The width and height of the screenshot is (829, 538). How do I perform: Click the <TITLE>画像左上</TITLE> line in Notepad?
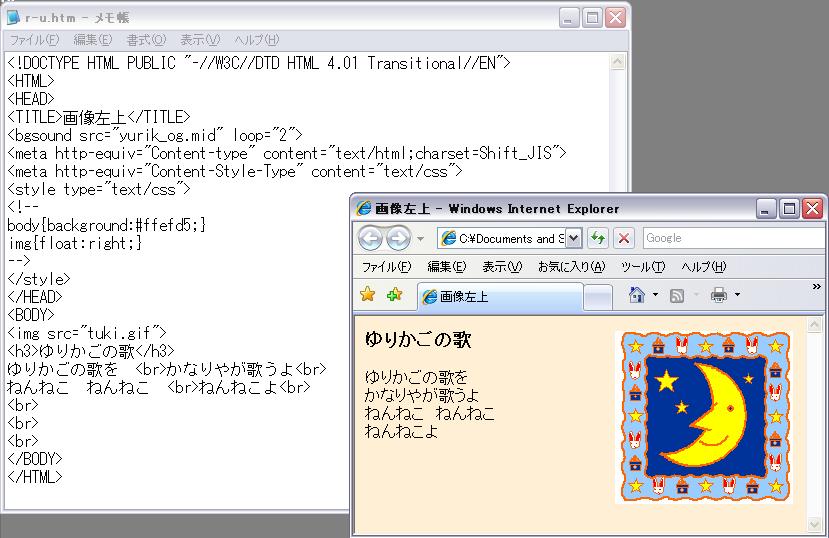99,117
